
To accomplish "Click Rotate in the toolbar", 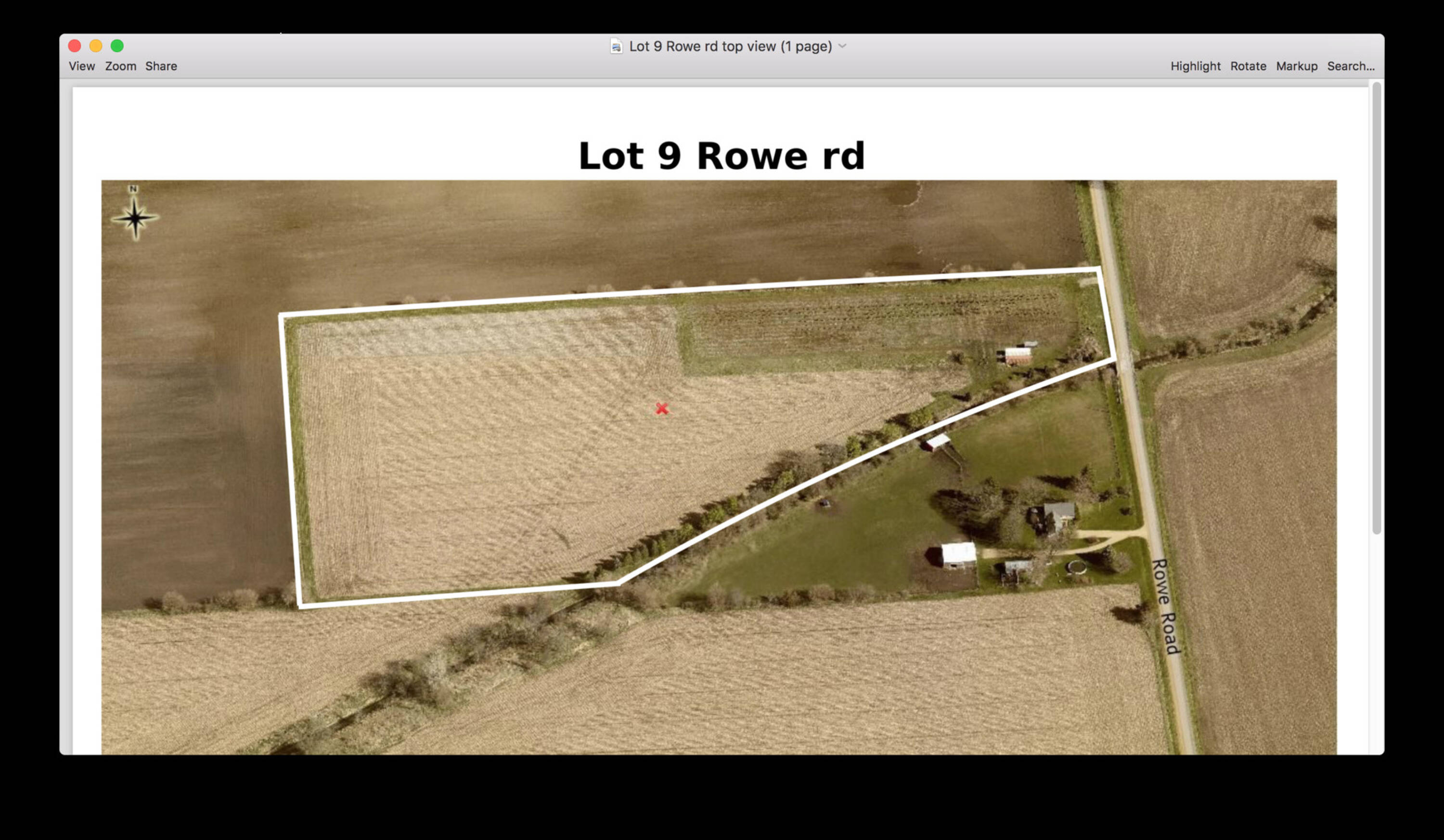I will click(x=1248, y=66).
